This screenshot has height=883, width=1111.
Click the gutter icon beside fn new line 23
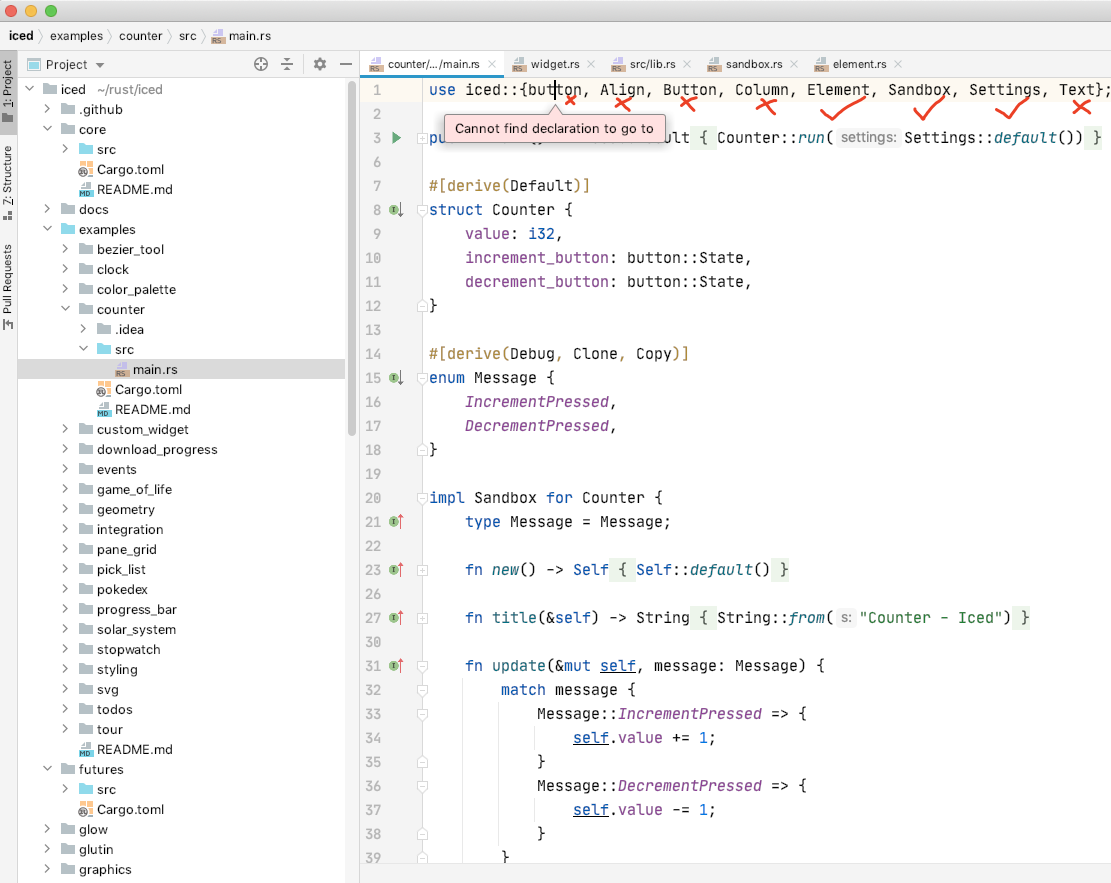click(396, 570)
